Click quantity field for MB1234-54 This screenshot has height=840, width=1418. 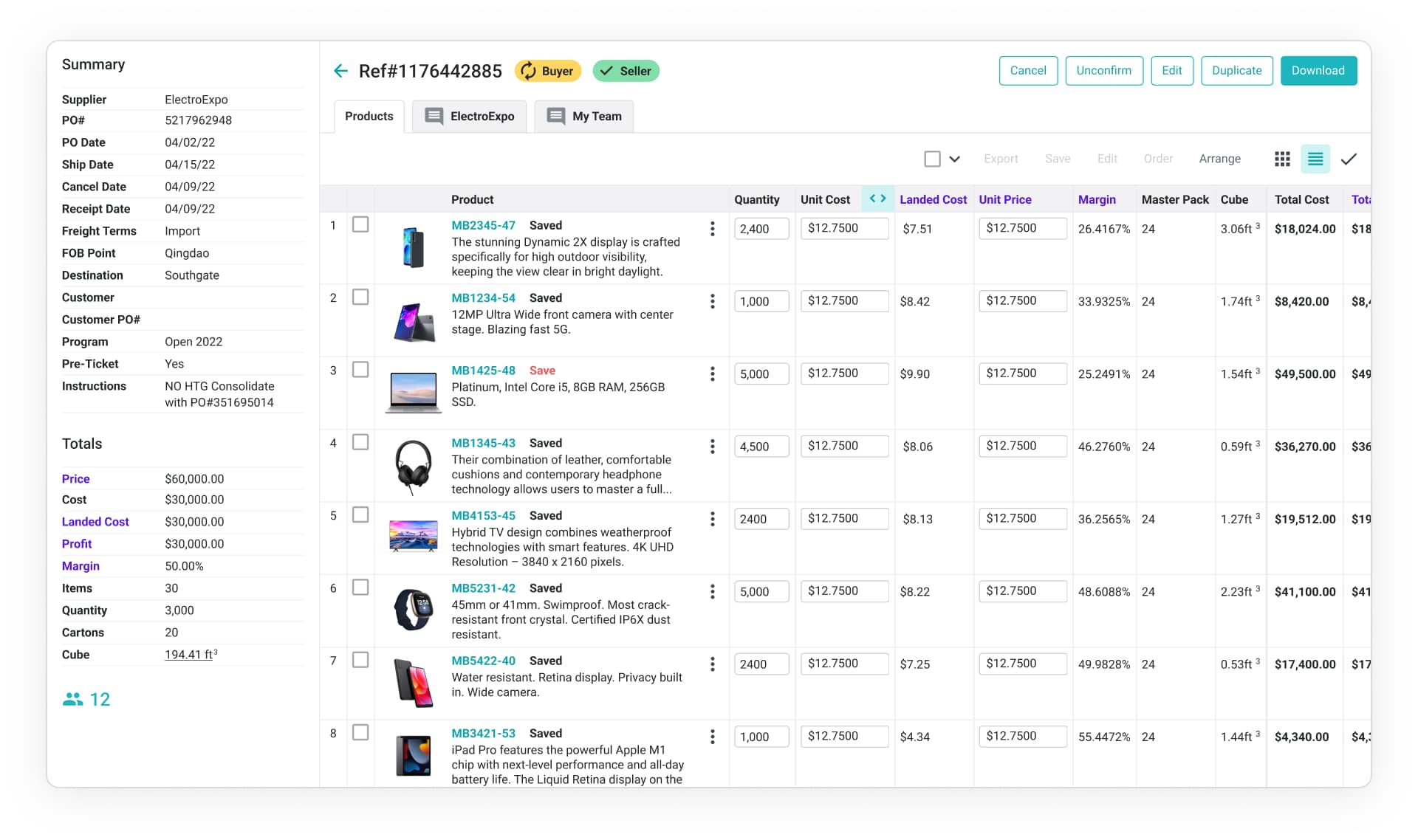point(761,301)
